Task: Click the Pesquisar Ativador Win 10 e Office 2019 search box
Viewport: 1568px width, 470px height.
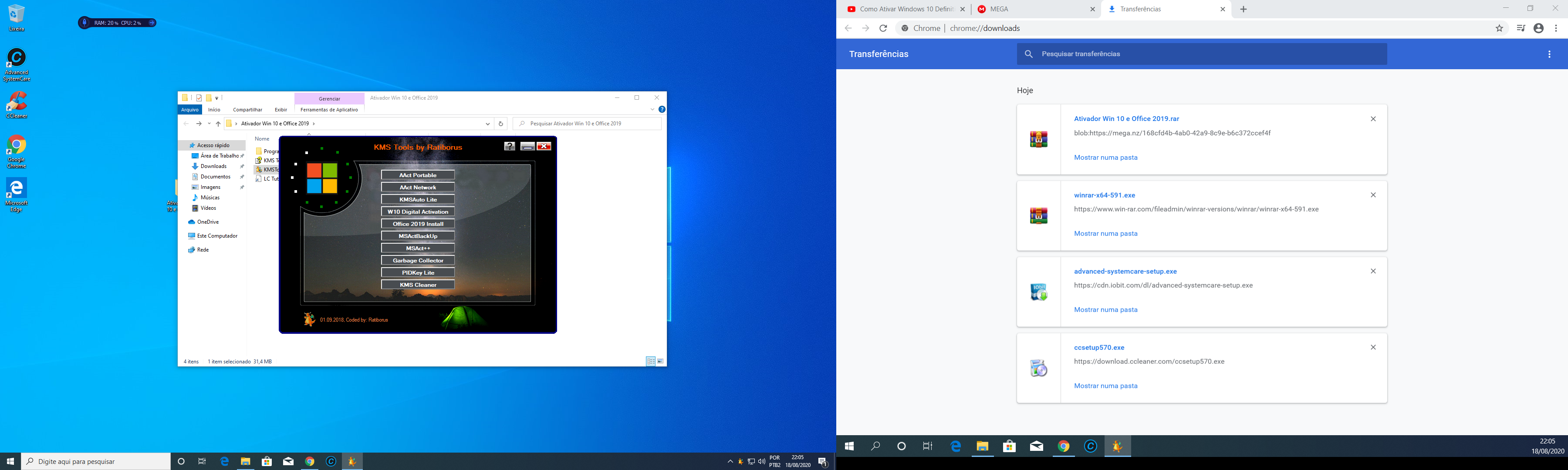Action: click(587, 124)
